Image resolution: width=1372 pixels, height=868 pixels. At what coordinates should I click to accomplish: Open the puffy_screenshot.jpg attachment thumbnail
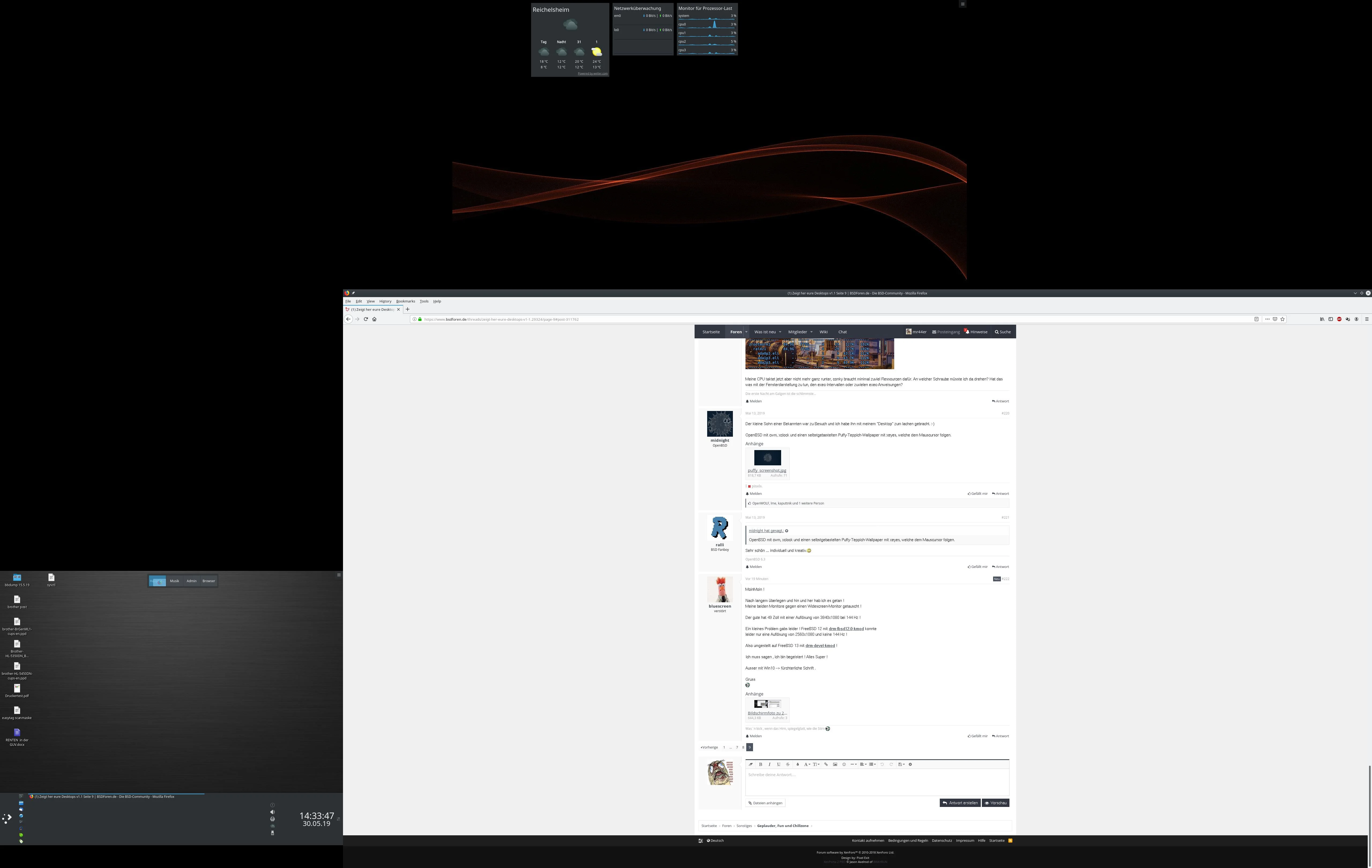pos(767,457)
